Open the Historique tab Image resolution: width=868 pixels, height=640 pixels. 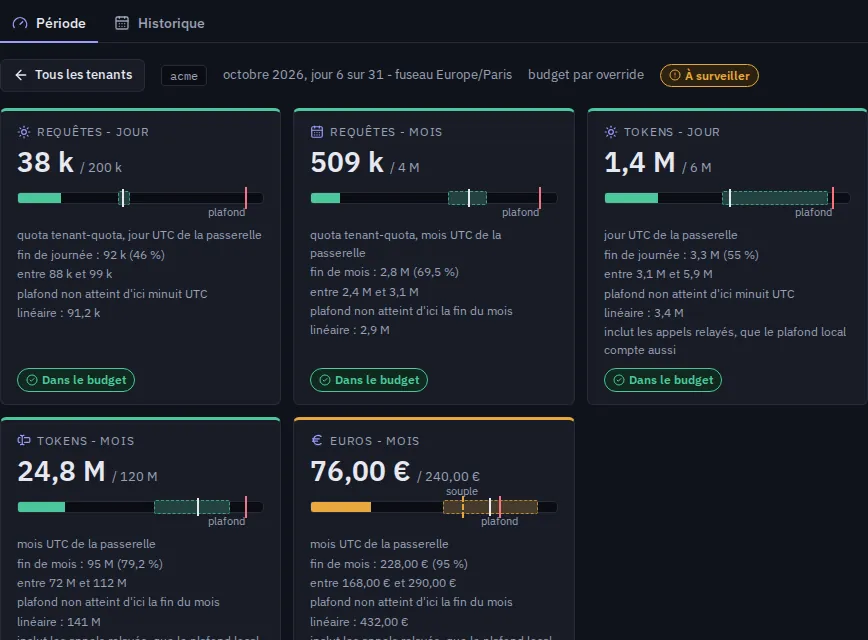click(x=160, y=23)
